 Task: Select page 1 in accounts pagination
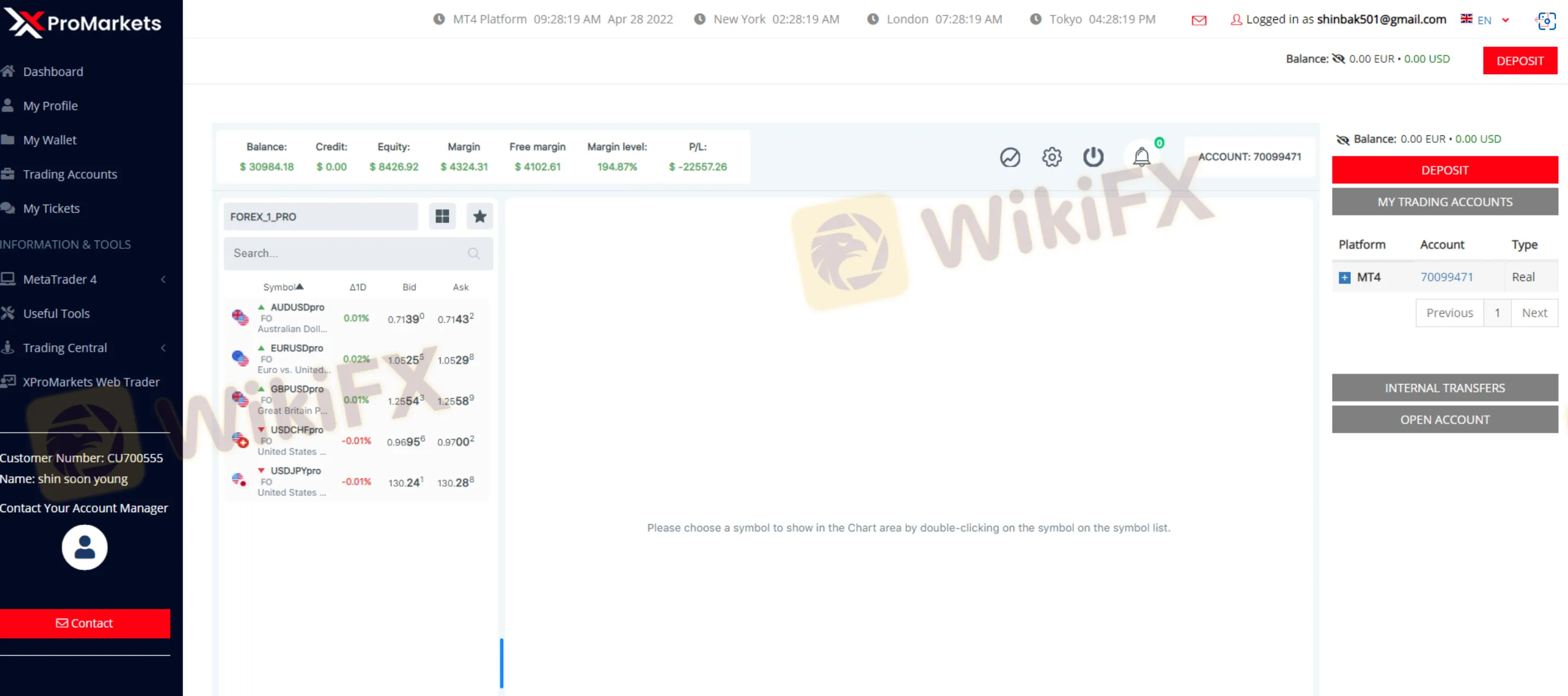(1497, 313)
